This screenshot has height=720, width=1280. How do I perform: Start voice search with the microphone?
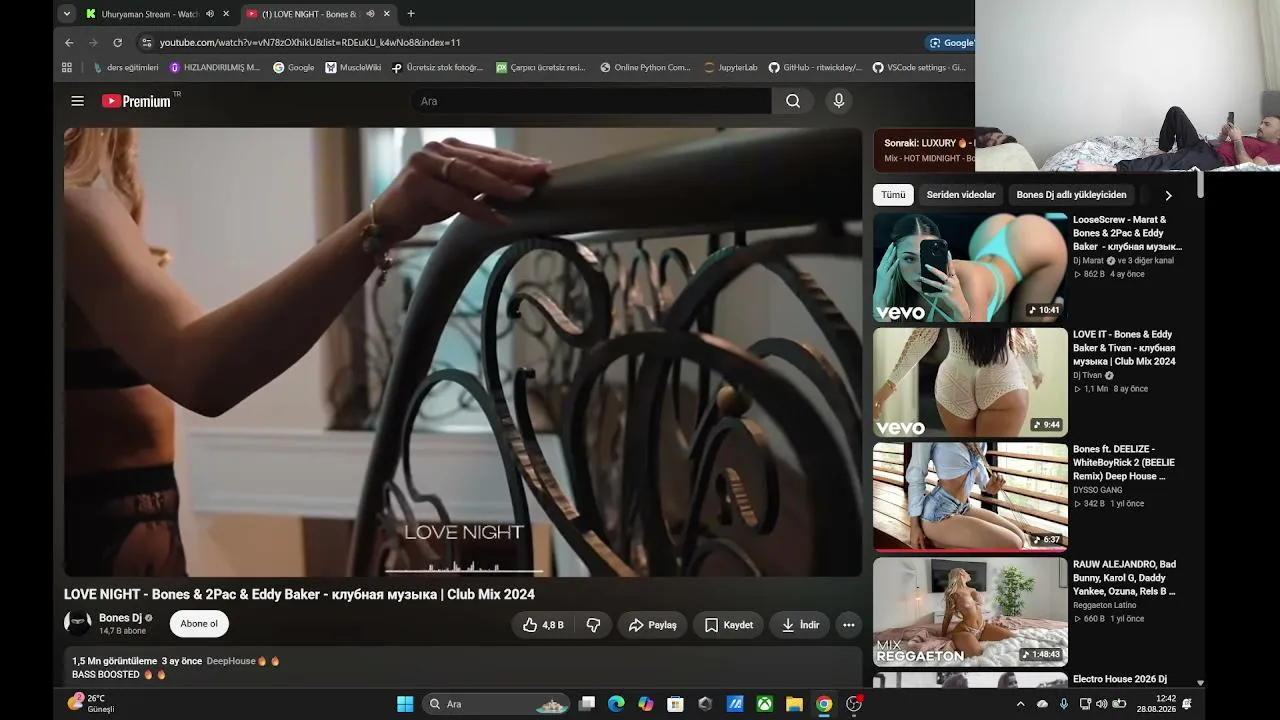click(x=839, y=101)
